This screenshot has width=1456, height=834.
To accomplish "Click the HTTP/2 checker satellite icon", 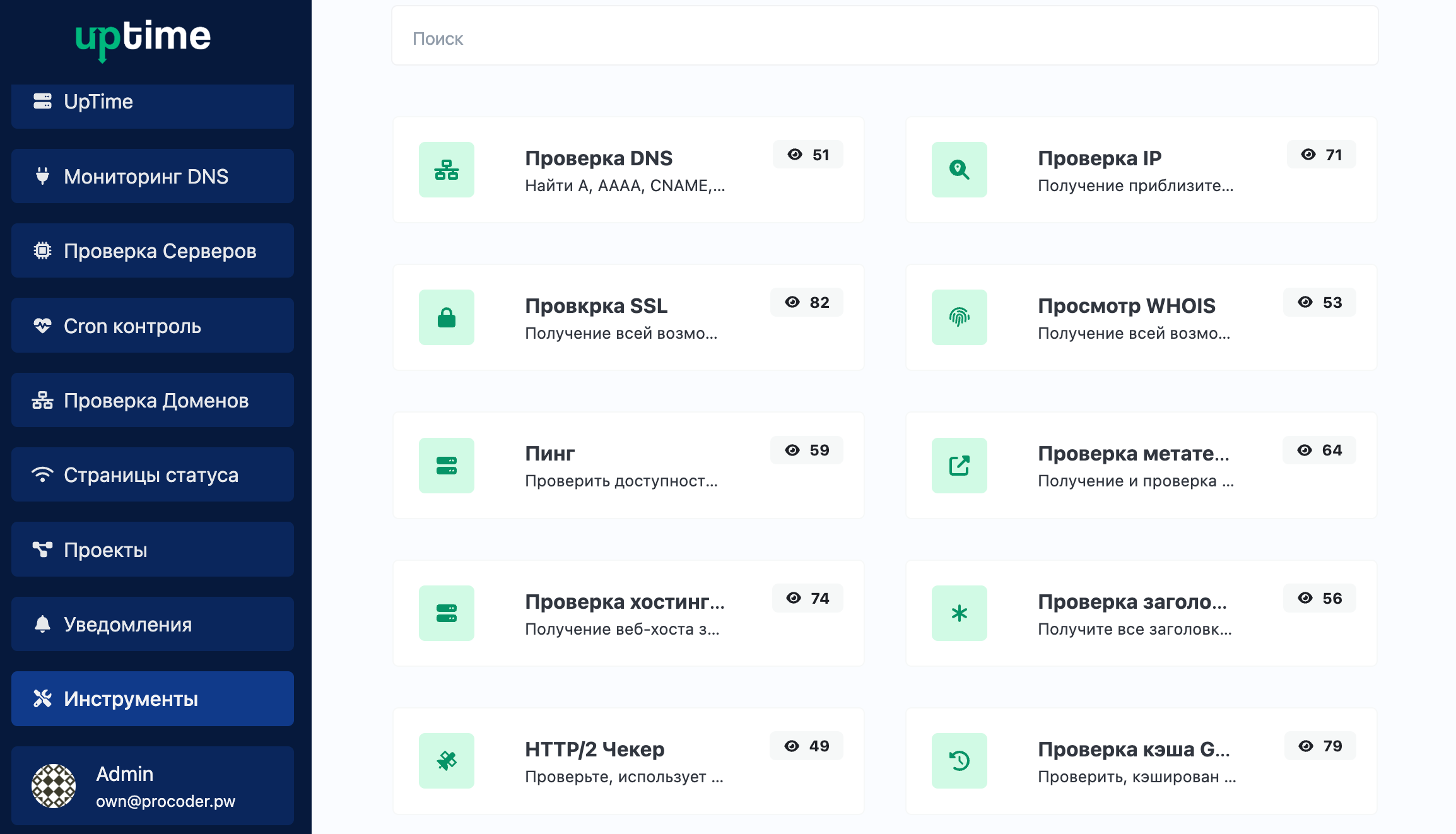I will 446,761.
